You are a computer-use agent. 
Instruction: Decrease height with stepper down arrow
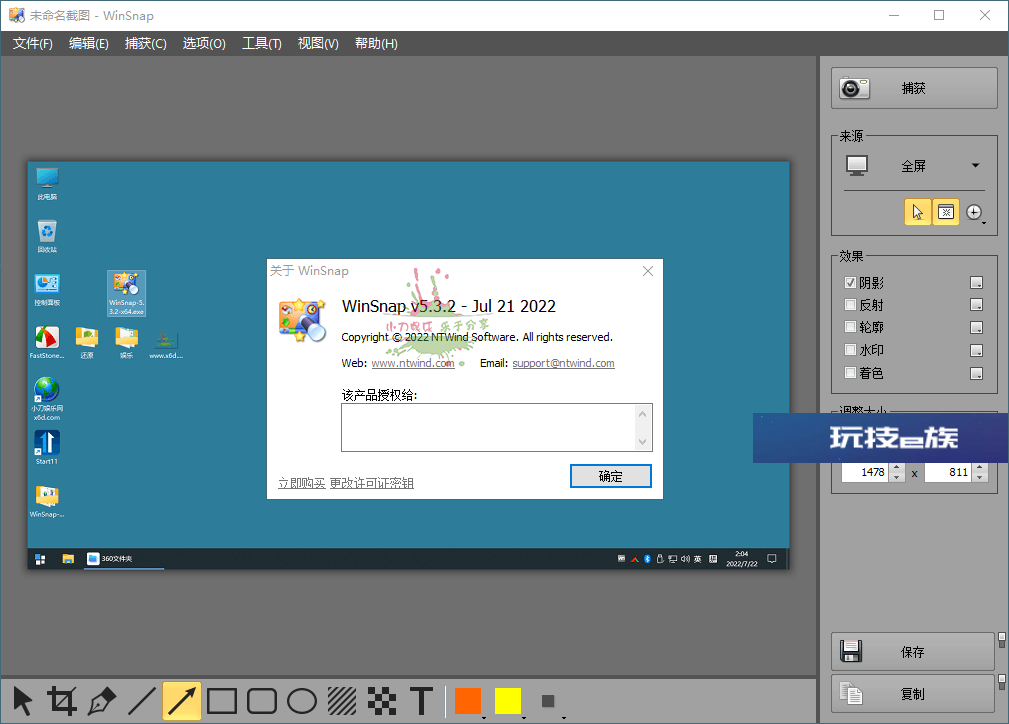(980, 478)
